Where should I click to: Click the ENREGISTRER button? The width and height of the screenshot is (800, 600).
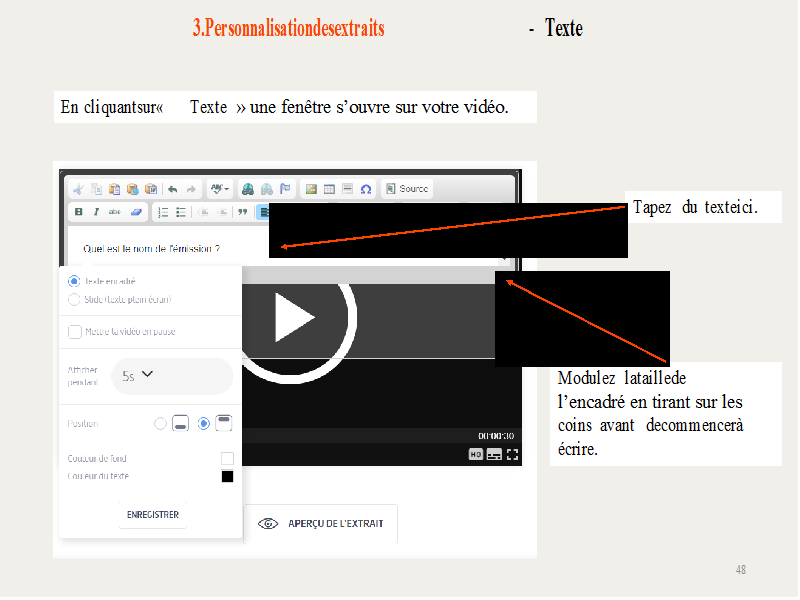tap(153, 515)
